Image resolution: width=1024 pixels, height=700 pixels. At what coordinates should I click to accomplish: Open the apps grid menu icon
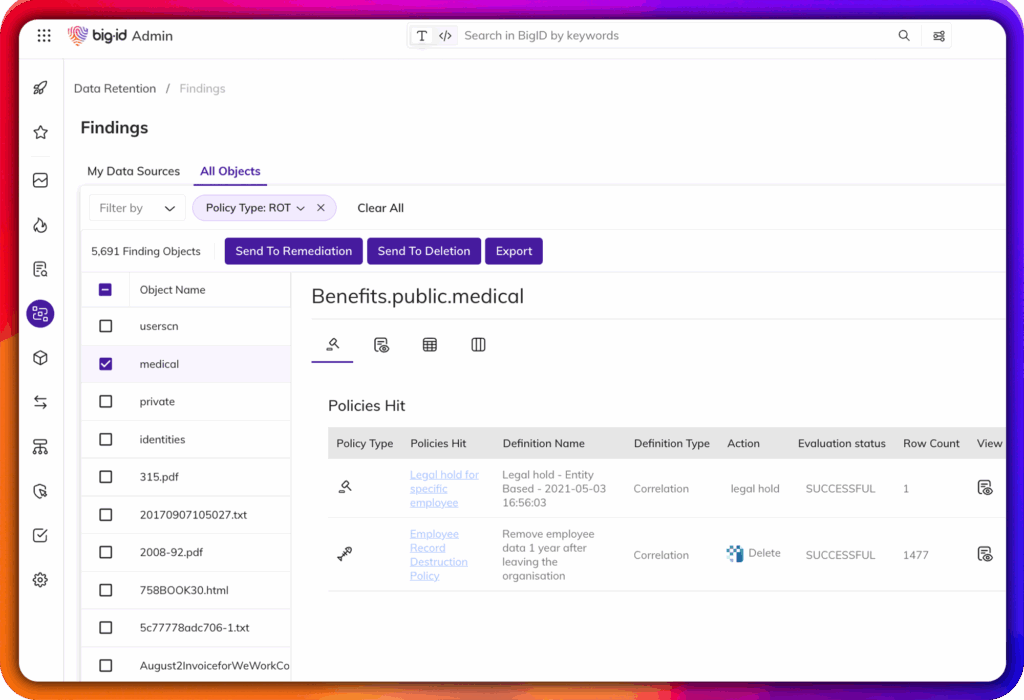(x=44, y=36)
